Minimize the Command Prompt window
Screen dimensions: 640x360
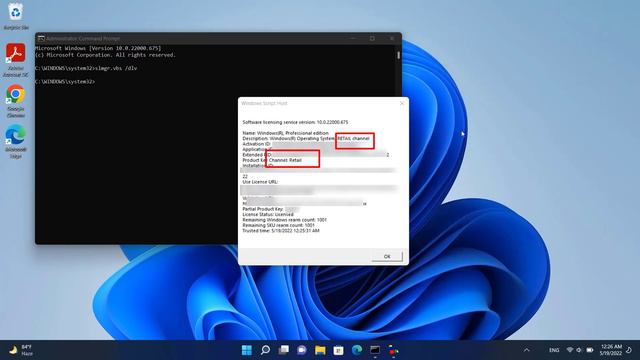tap(353, 38)
